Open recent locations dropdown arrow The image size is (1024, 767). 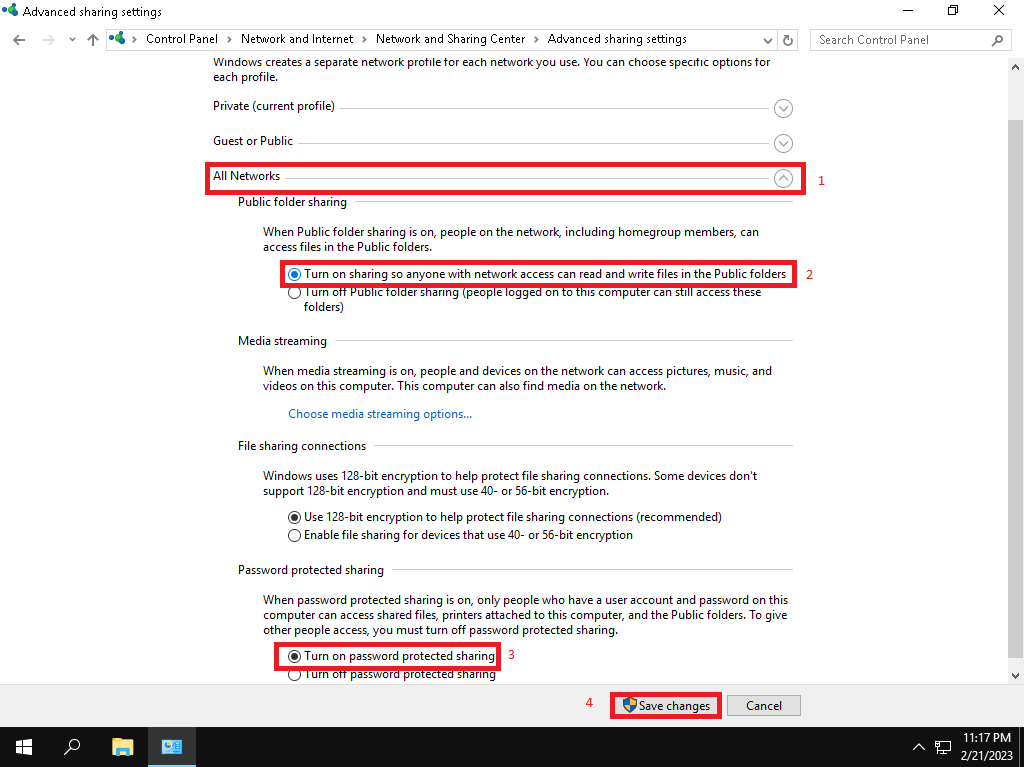click(x=72, y=40)
